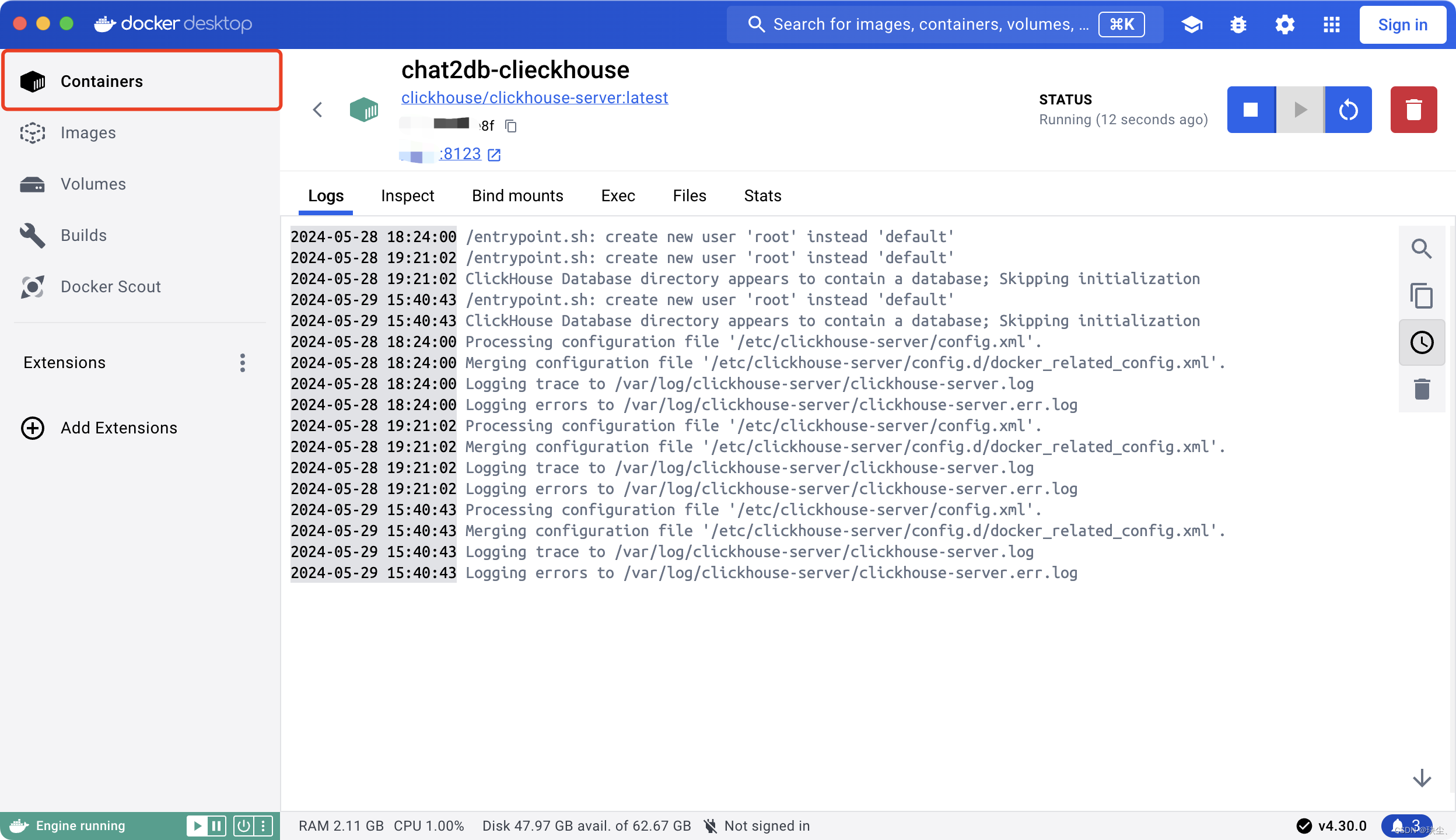Click the v4.30.0 version indicator
Screen dimensions: 1456x840
pyautogui.click(x=1331, y=826)
